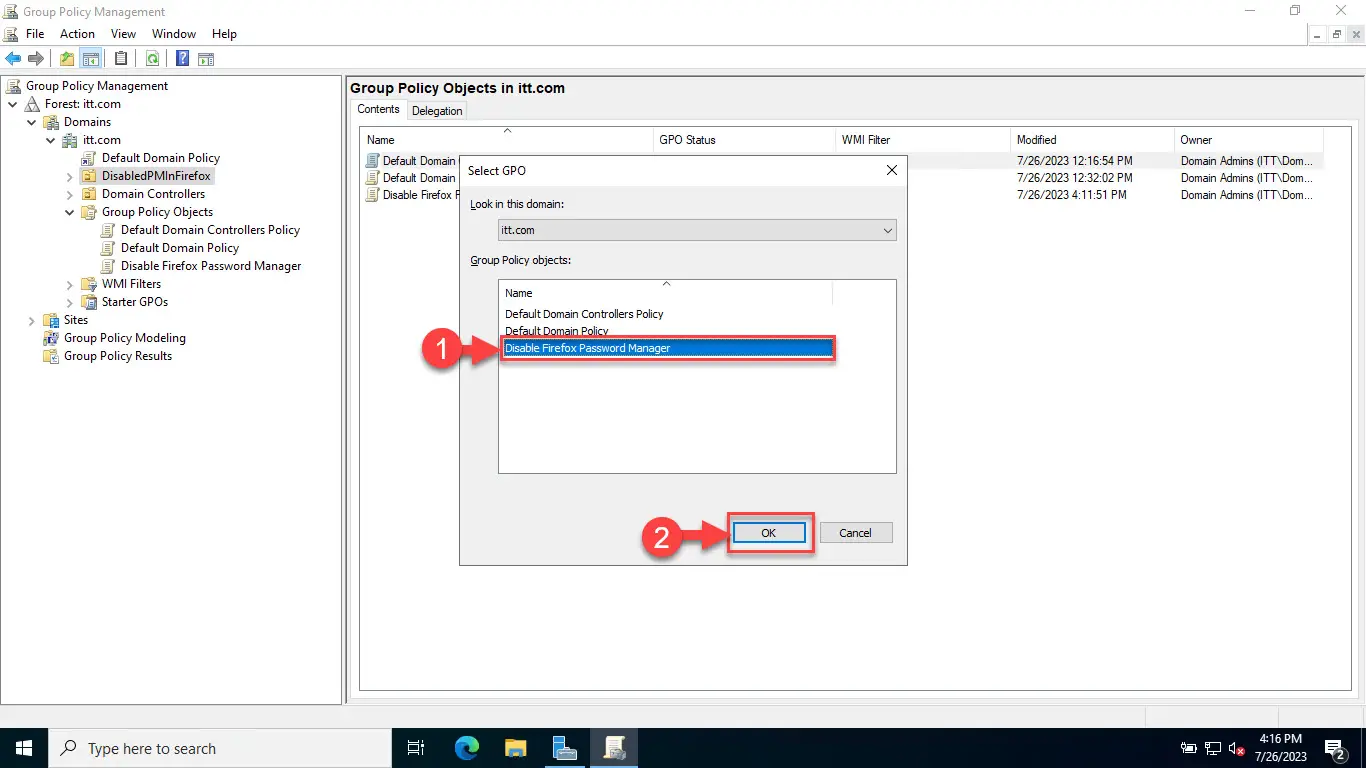Collapse the itt.com domain node
Image resolution: width=1366 pixels, height=768 pixels.
point(51,140)
